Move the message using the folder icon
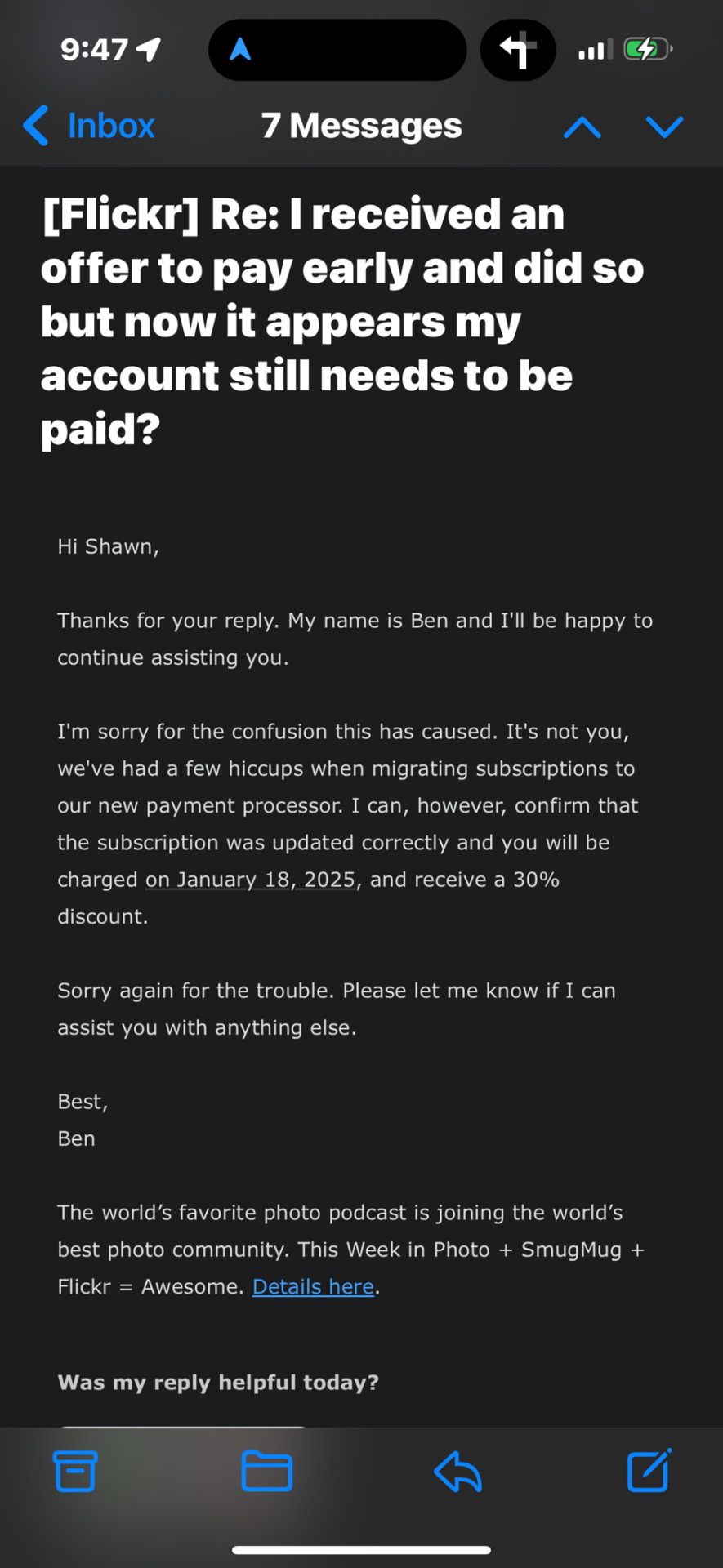This screenshot has height=1568, width=723. 266,1471
